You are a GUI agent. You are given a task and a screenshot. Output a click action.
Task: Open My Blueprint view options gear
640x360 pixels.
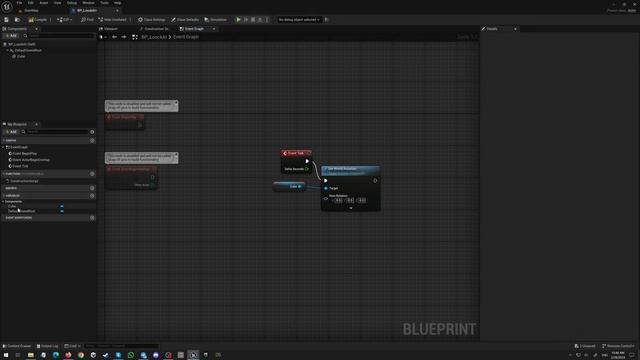pos(92,132)
